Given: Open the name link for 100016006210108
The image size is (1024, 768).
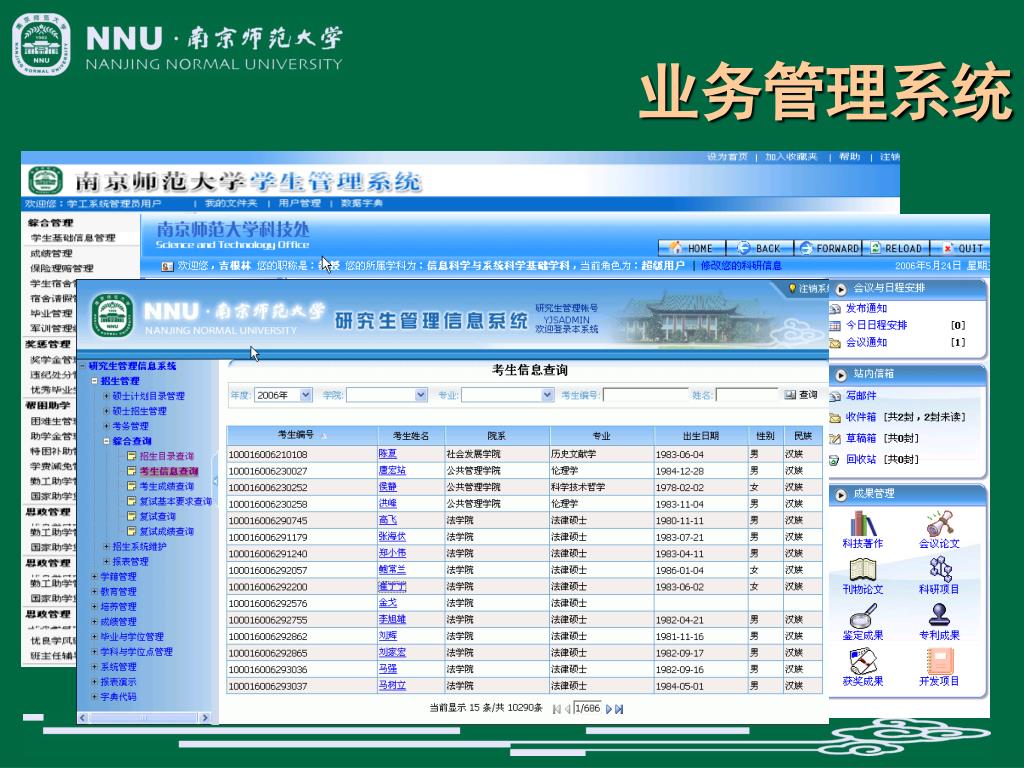Looking at the screenshot, I should click(x=387, y=454).
